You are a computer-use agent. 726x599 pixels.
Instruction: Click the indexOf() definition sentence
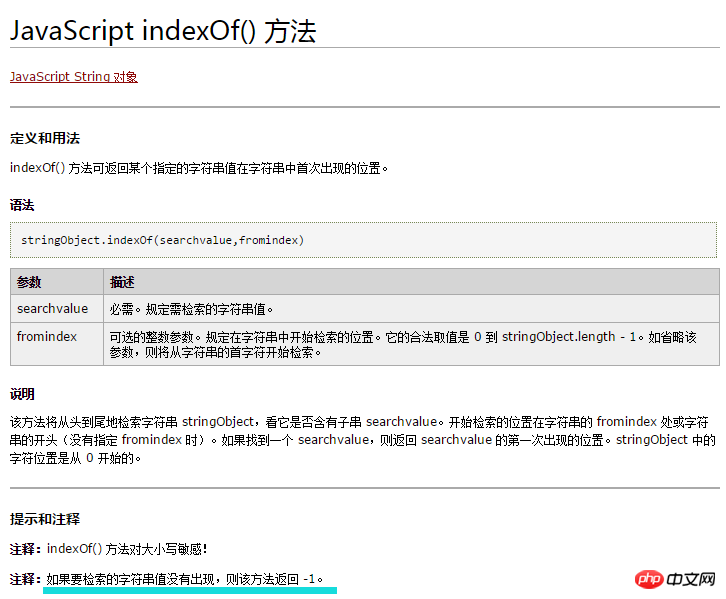(199, 168)
